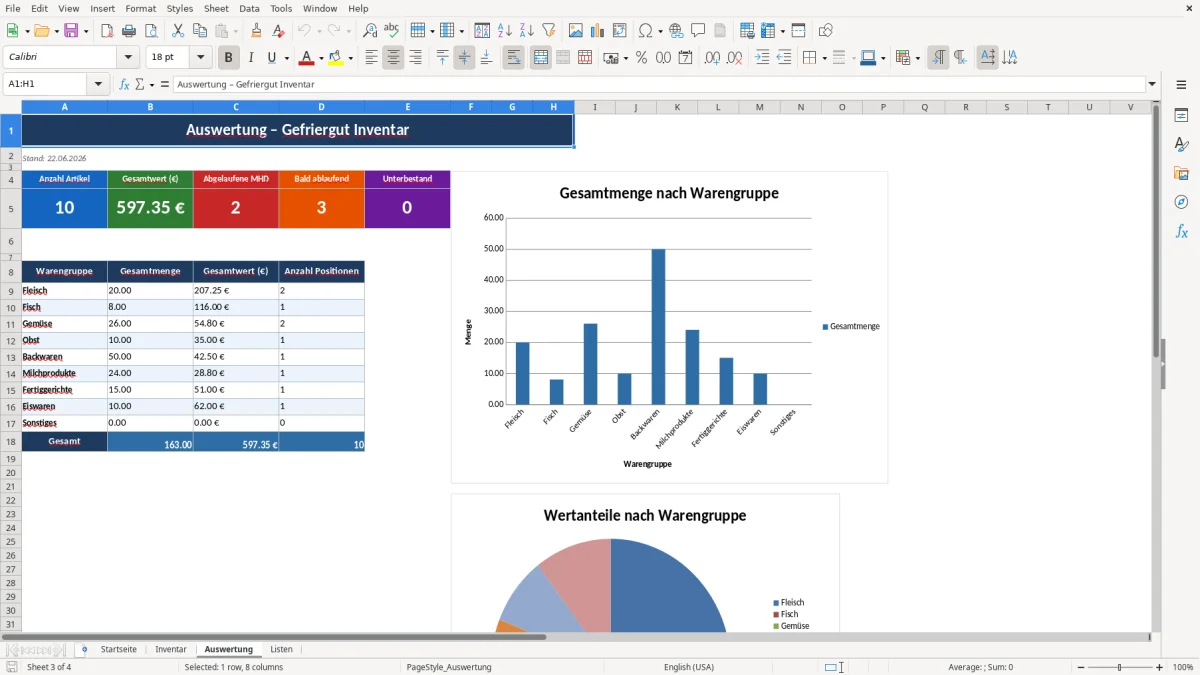Toggle Merge and Center Cells
1200x675 pixels.
(x=541, y=58)
